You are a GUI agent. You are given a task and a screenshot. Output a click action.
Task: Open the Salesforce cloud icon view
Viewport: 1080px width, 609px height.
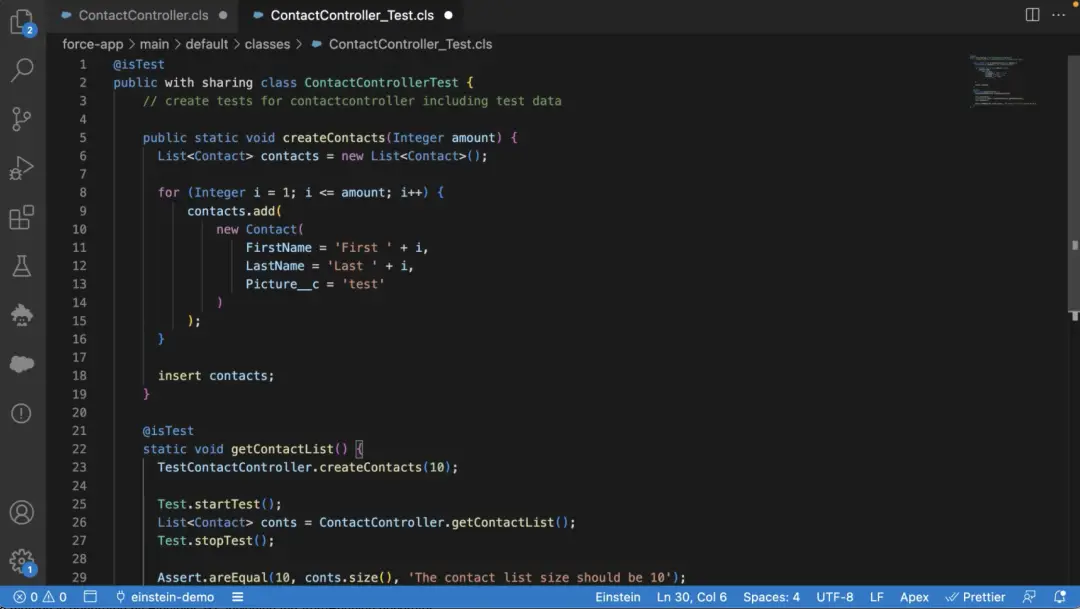tap(21, 364)
